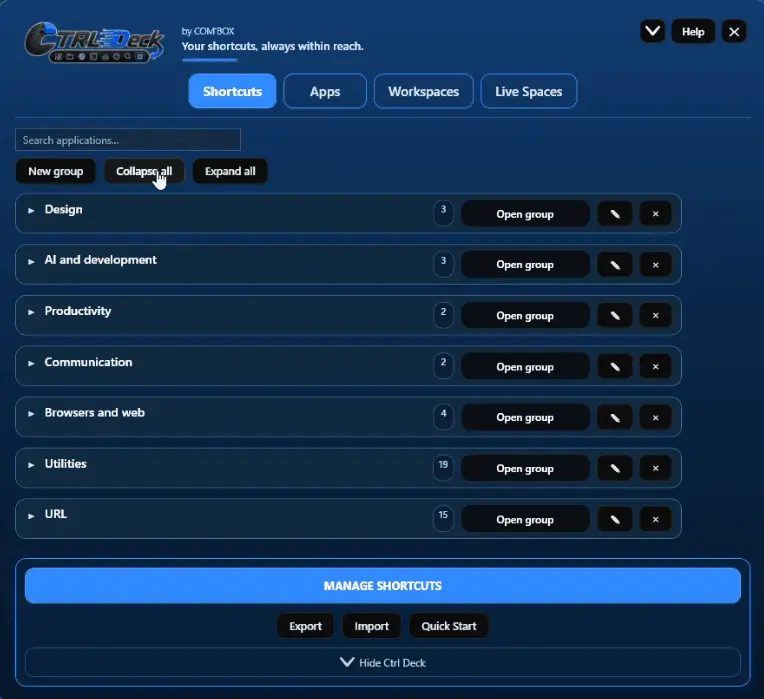Click the chevron-down button beside Help

click(x=652, y=32)
